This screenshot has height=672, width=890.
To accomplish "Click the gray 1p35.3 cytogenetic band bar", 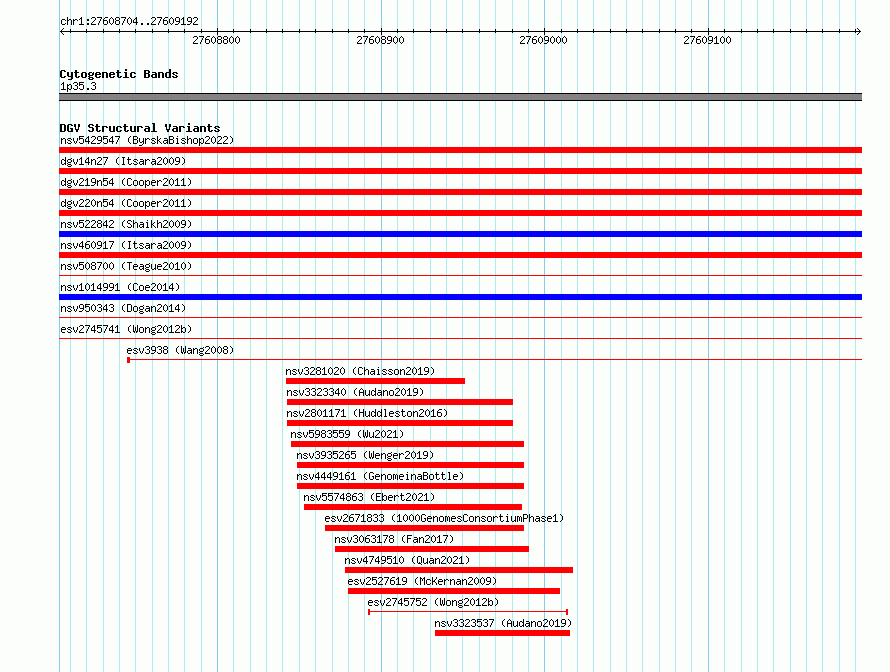I will (x=460, y=97).
